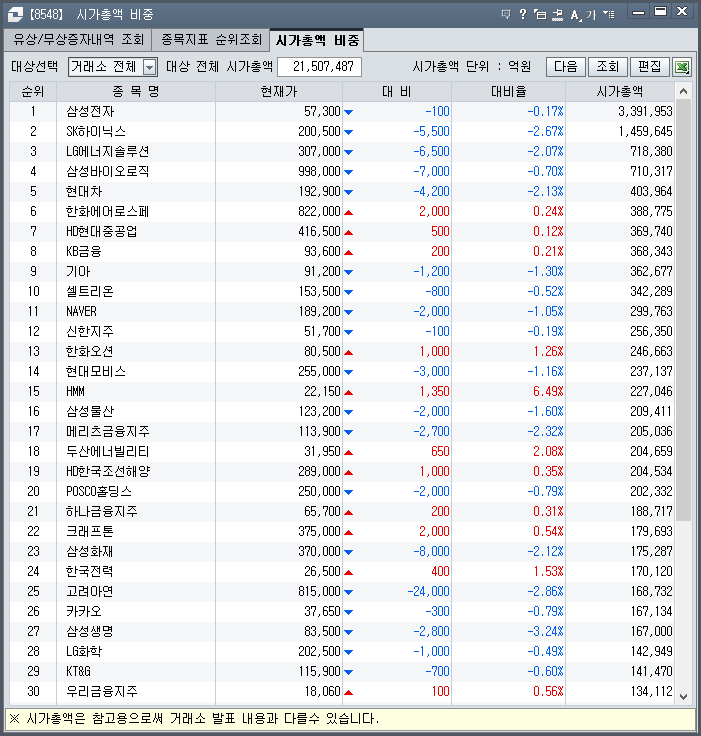Click the window detach icon in title bar
The image size is (701, 736).
point(540,14)
